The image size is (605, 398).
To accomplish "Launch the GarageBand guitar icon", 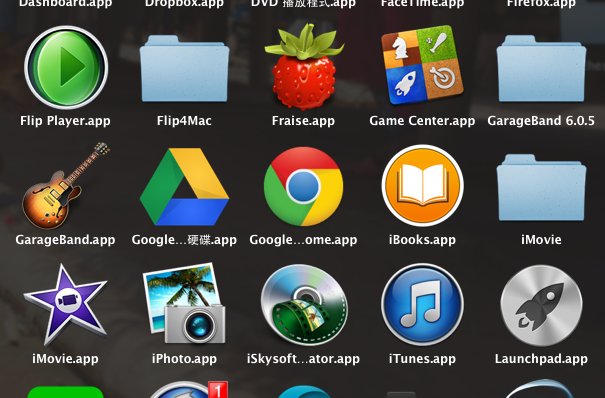I will tap(66, 186).
